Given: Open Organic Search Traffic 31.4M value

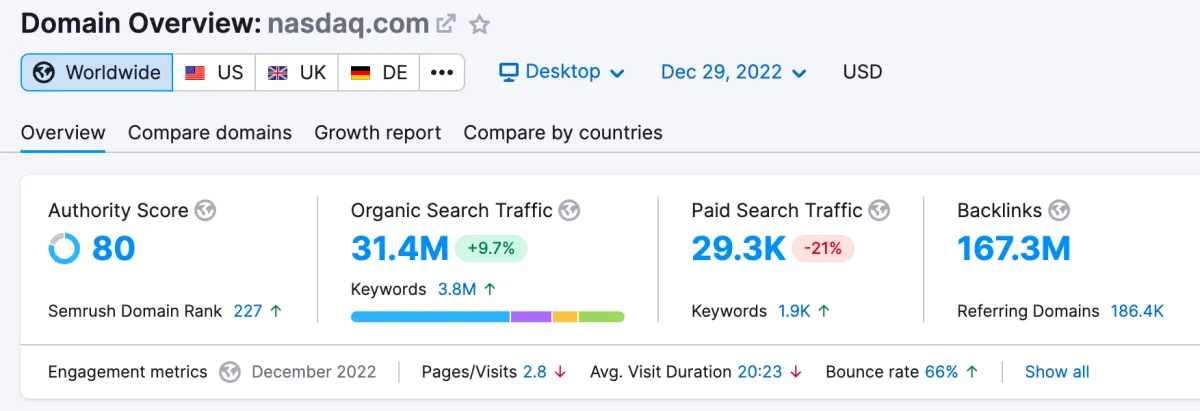Looking at the screenshot, I should coord(400,249).
